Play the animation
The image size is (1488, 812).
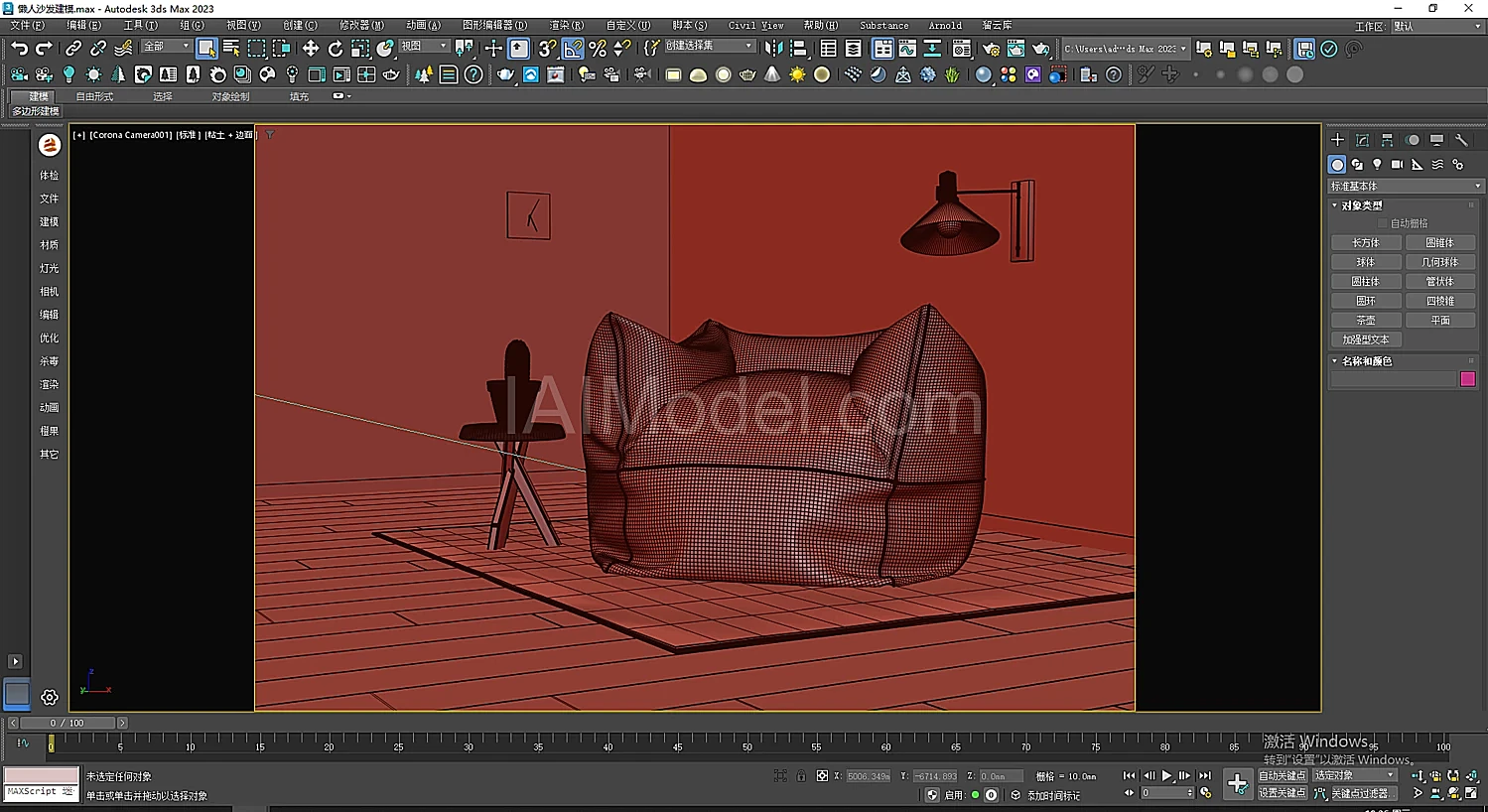point(1167,775)
